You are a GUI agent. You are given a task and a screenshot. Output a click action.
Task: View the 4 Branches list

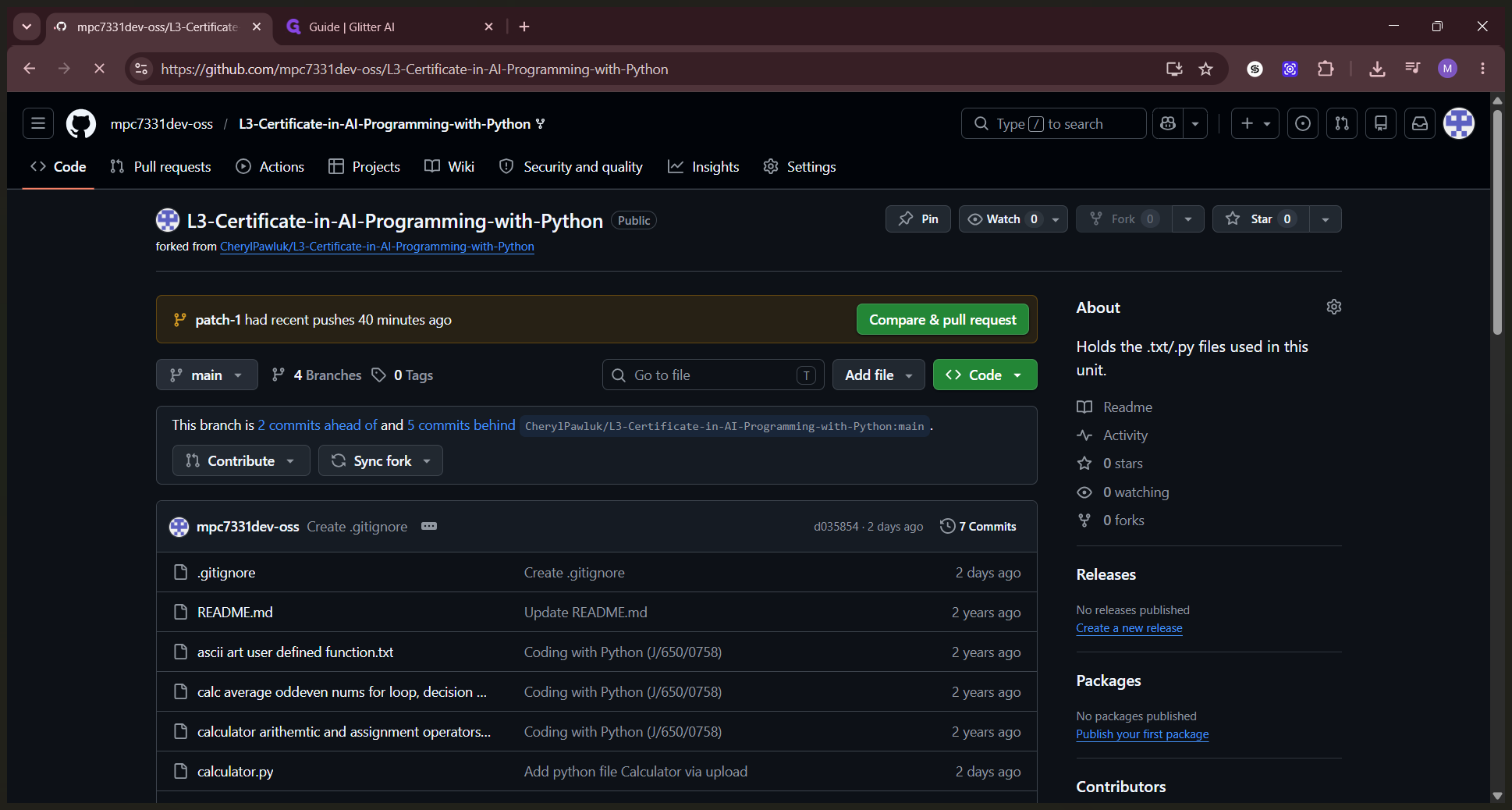click(317, 375)
